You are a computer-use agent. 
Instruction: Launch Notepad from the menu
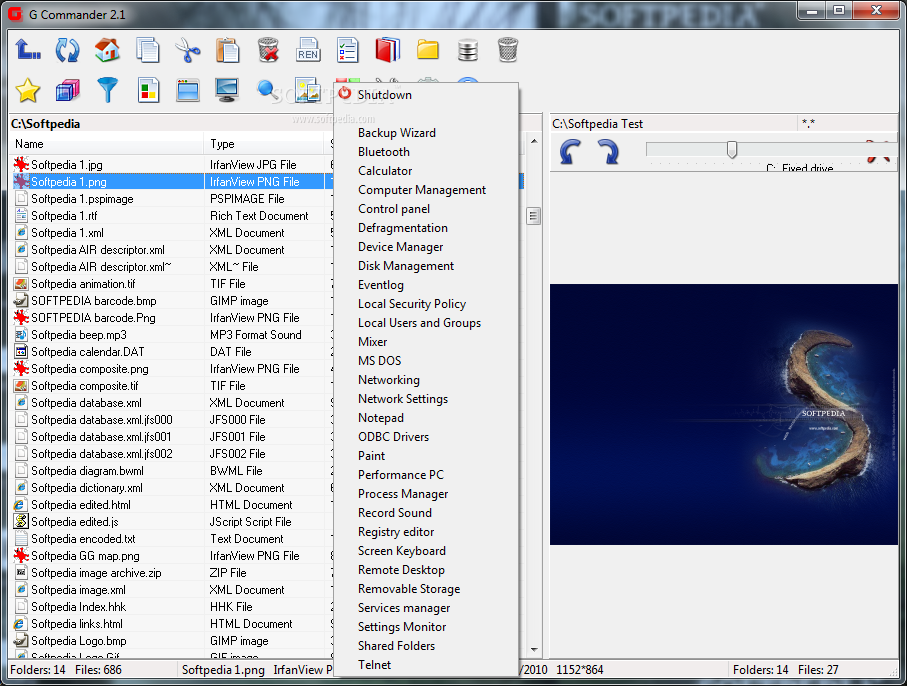coord(381,418)
